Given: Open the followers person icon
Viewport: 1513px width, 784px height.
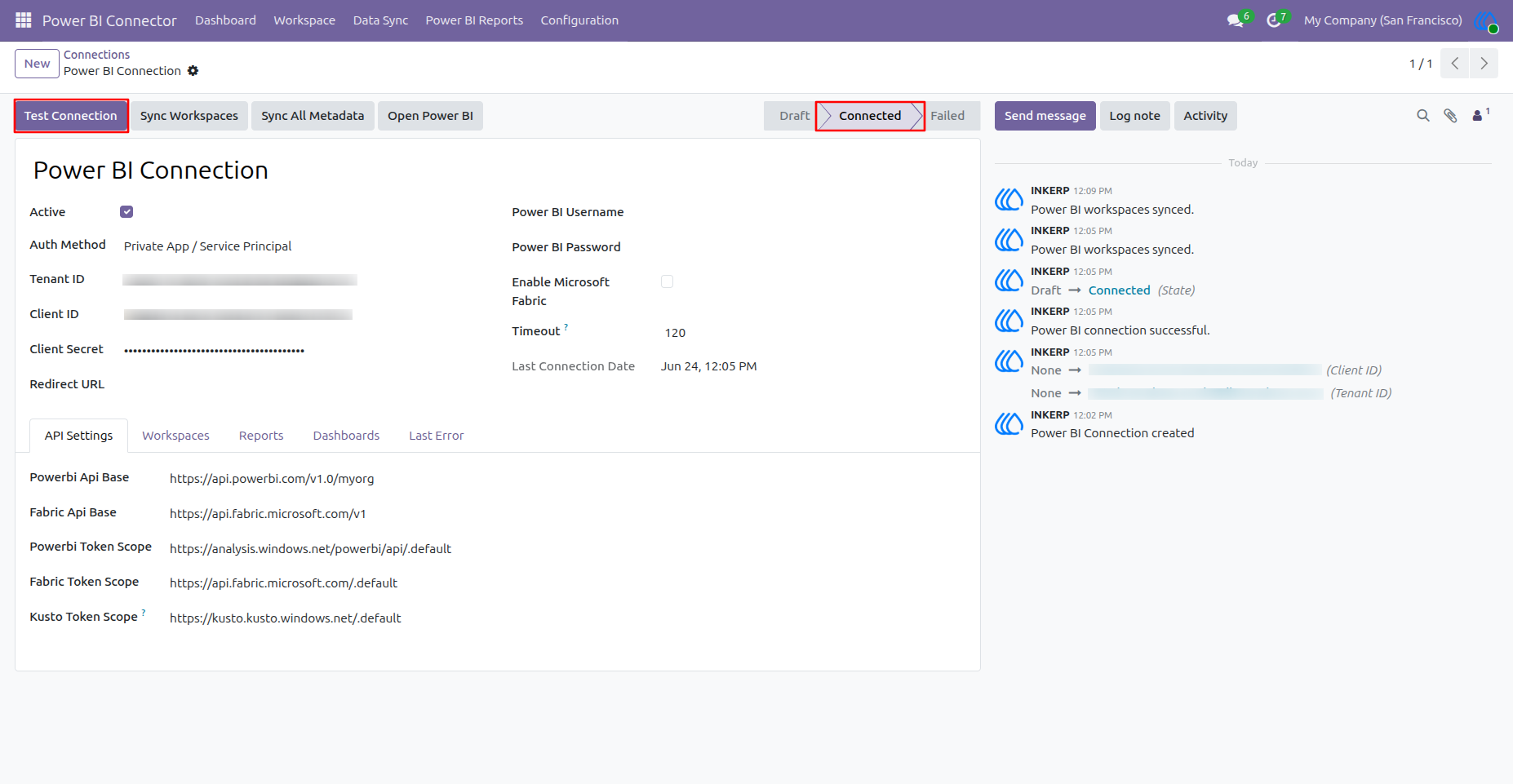Looking at the screenshot, I should click(x=1480, y=115).
